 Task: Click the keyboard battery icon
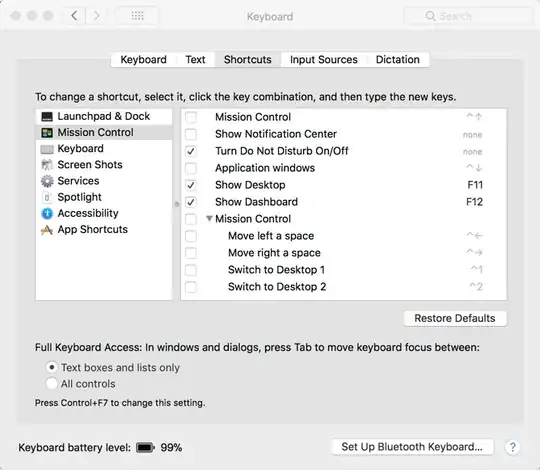point(145,448)
